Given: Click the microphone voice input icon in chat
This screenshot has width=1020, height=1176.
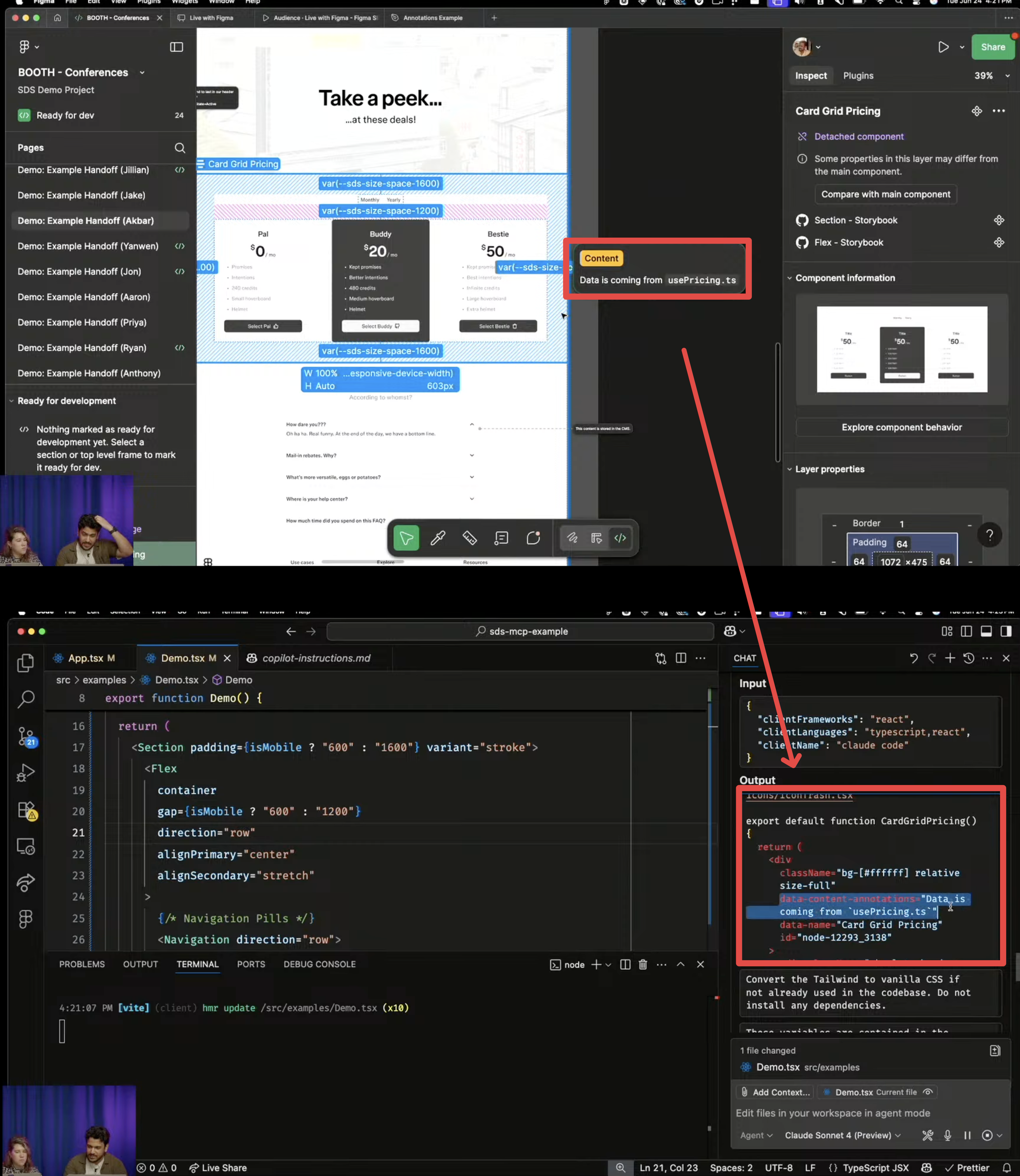Looking at the screenshot, I should (x=947, y=1135).
